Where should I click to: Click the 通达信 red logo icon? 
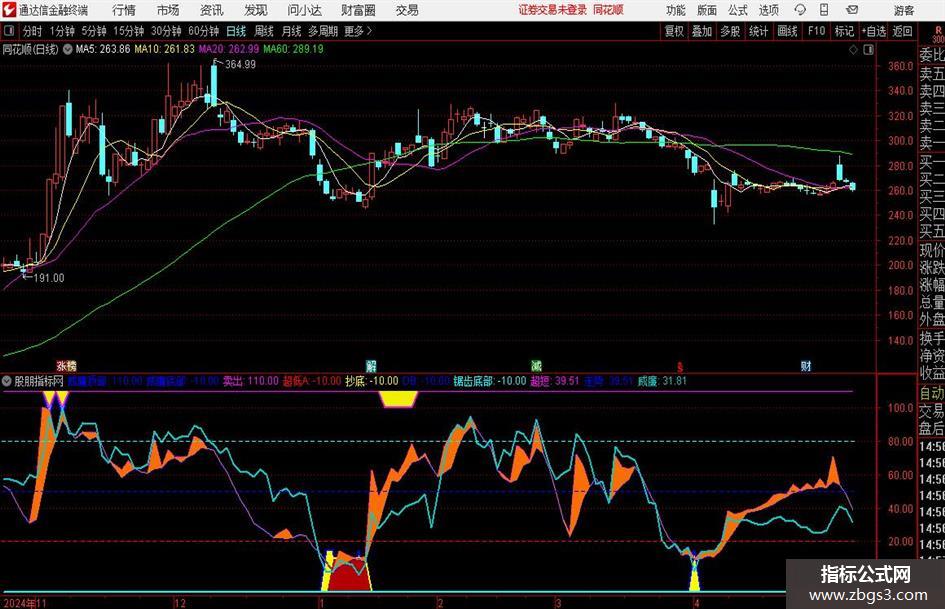9,10
